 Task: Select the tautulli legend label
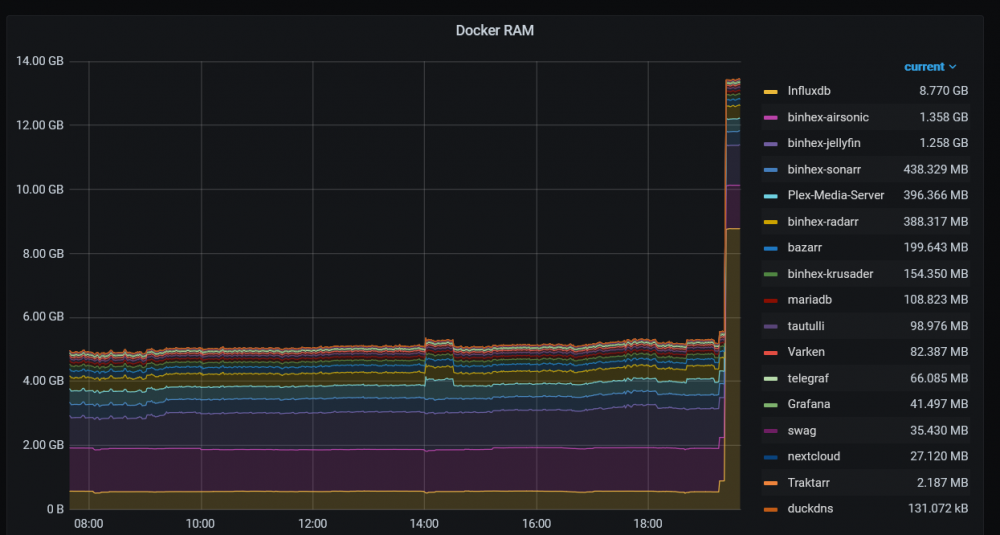click(x=805, y=326)
